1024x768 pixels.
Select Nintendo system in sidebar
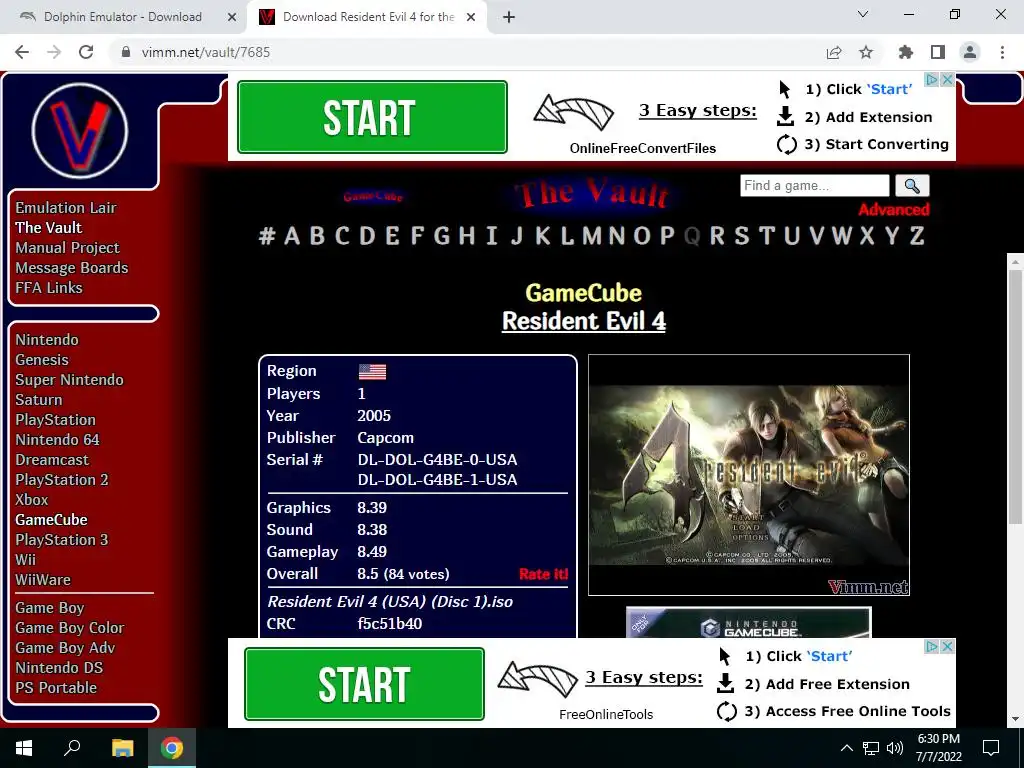47,340
